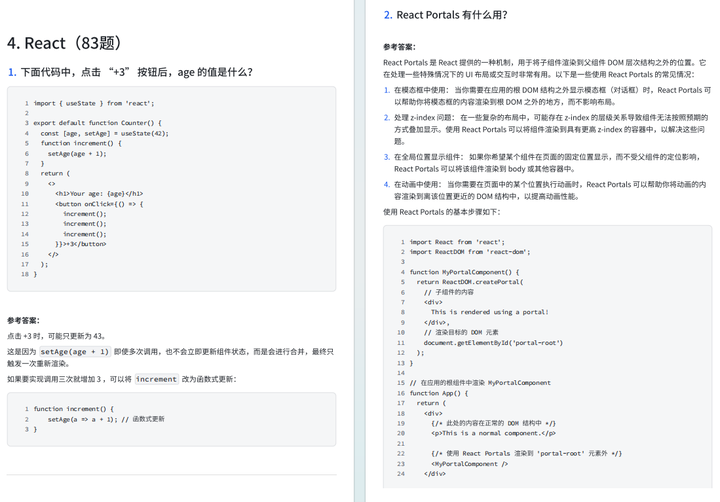Click inline code "setAge(age + 1)" in the explanation
Viewport: 720px width, 502px height.
tap(74, 352)
